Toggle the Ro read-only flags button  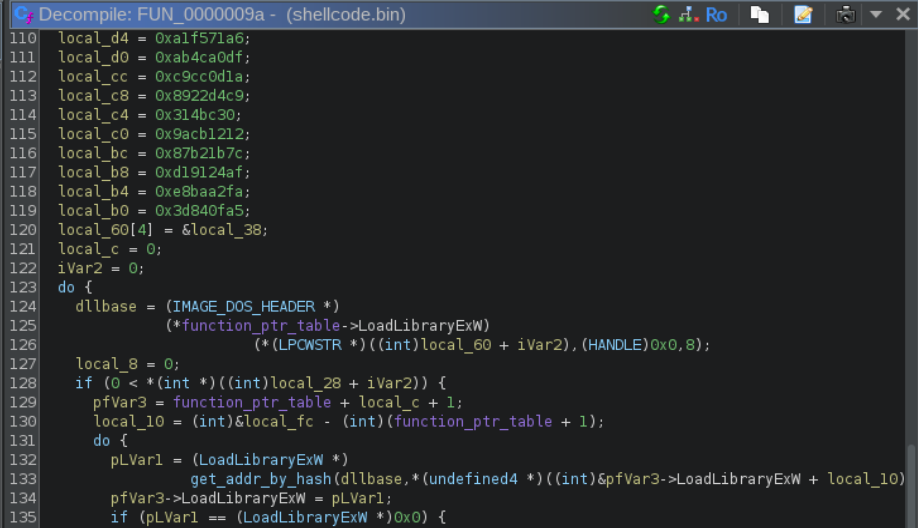(x=716, y=14)
